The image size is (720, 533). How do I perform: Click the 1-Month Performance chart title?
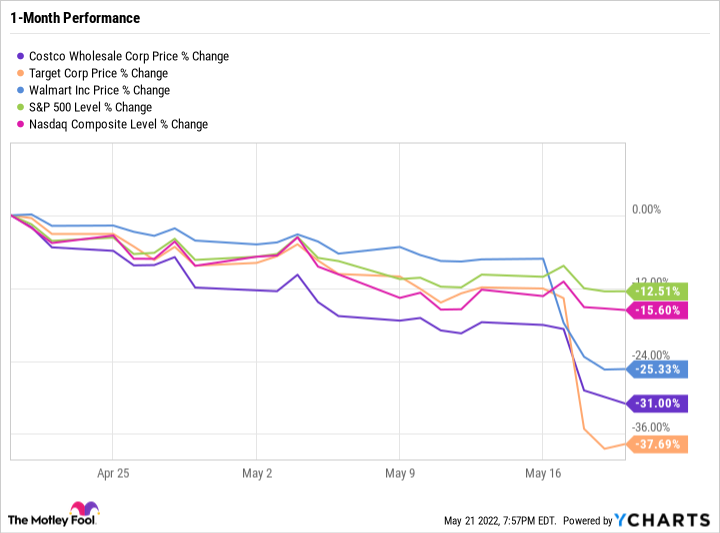[74, 18]
